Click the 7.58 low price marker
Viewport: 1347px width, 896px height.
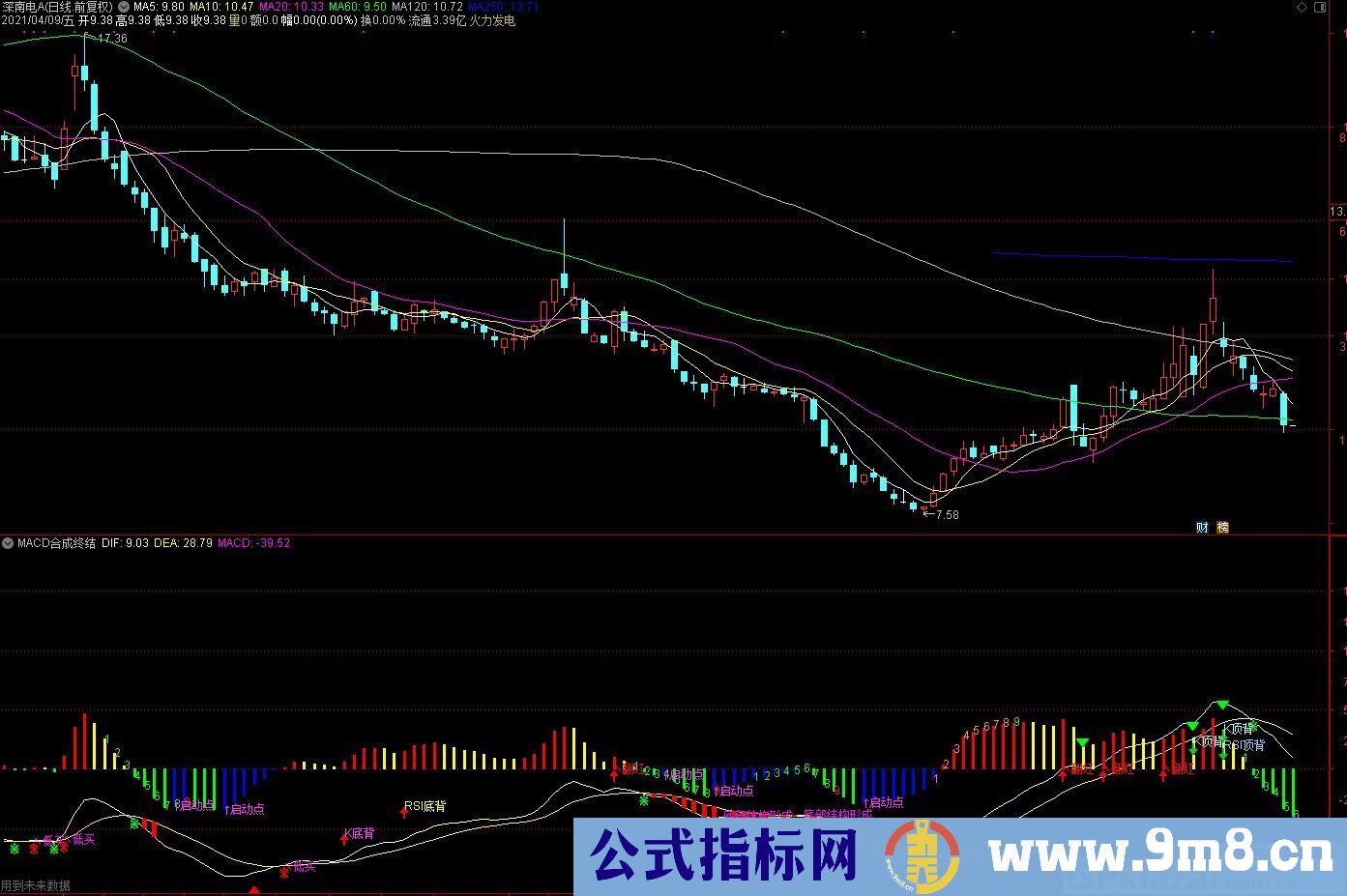click(947, 515)
